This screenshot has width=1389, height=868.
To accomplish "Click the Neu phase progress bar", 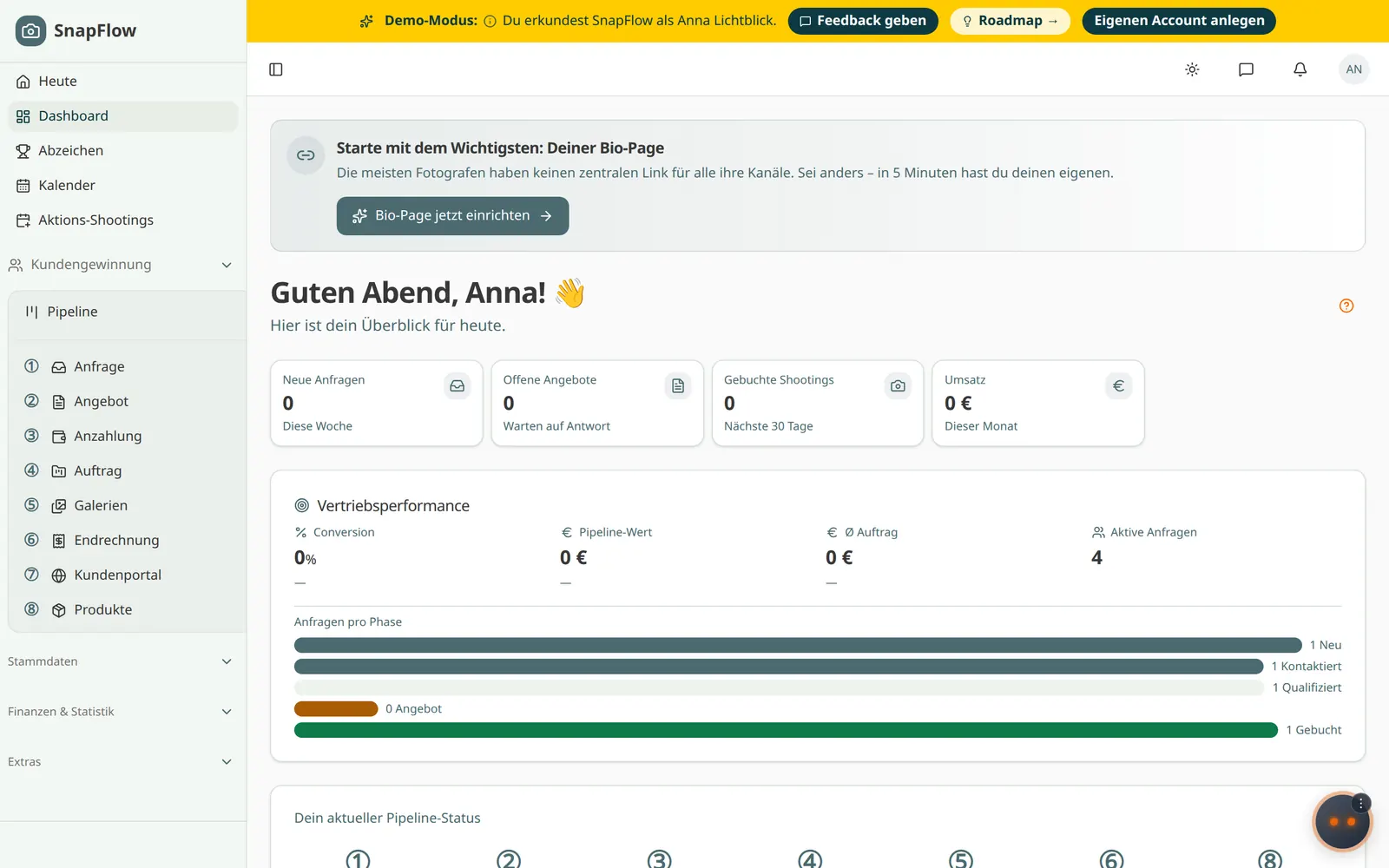I will [798, 645].
